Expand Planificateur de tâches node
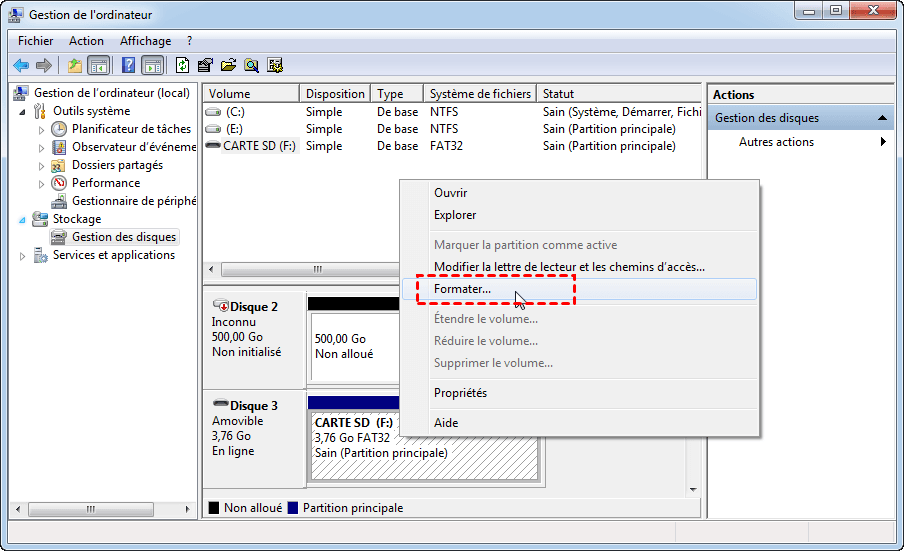Image resolution: width=904 pixels, height=551 pixels. point(41,130)
